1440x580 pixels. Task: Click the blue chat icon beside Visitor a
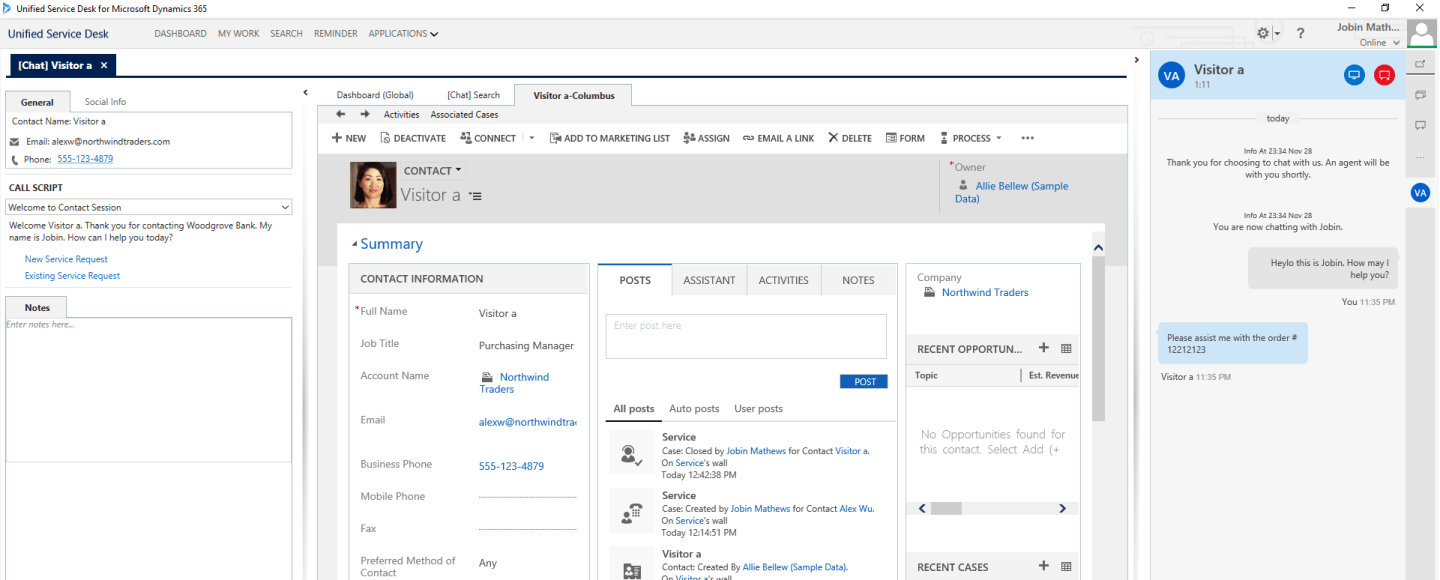point(1354,75)
